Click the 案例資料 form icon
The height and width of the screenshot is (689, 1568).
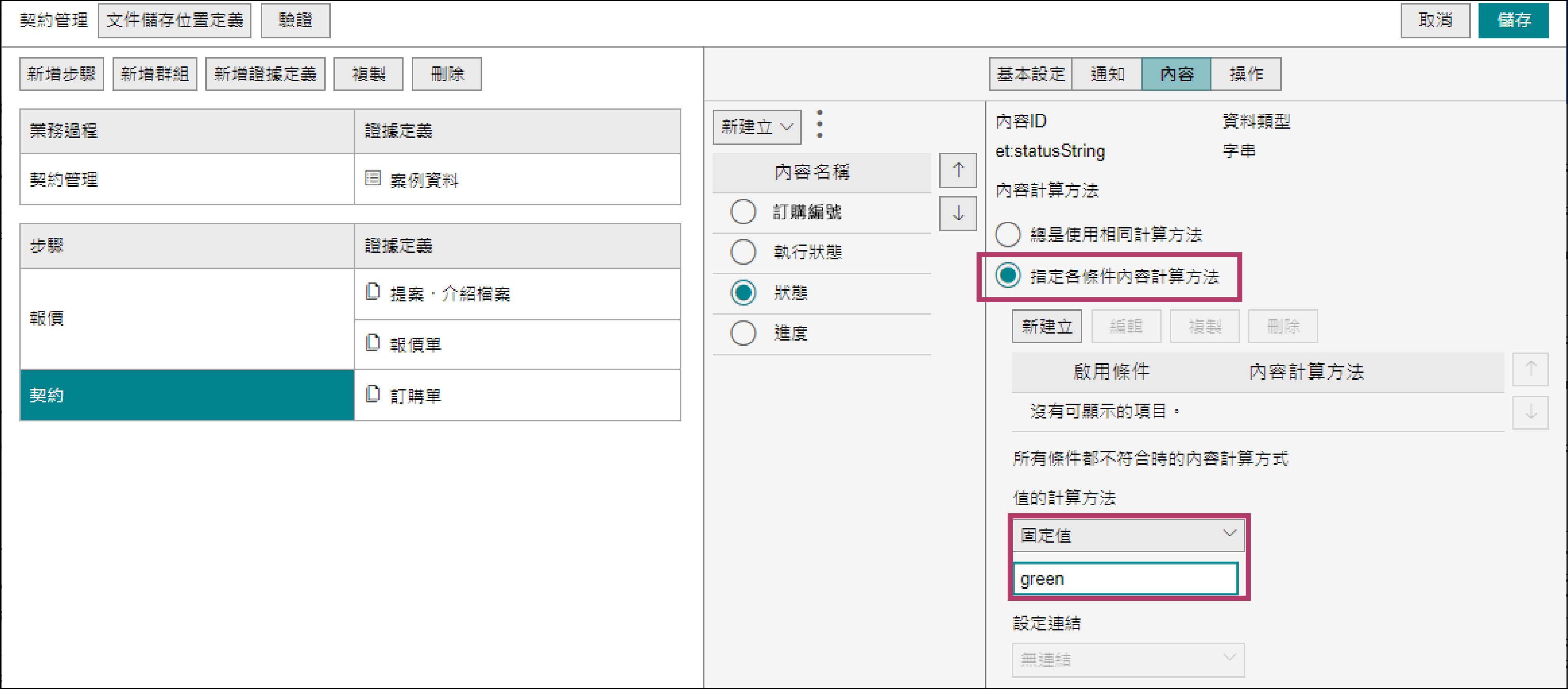pos(373,179)
